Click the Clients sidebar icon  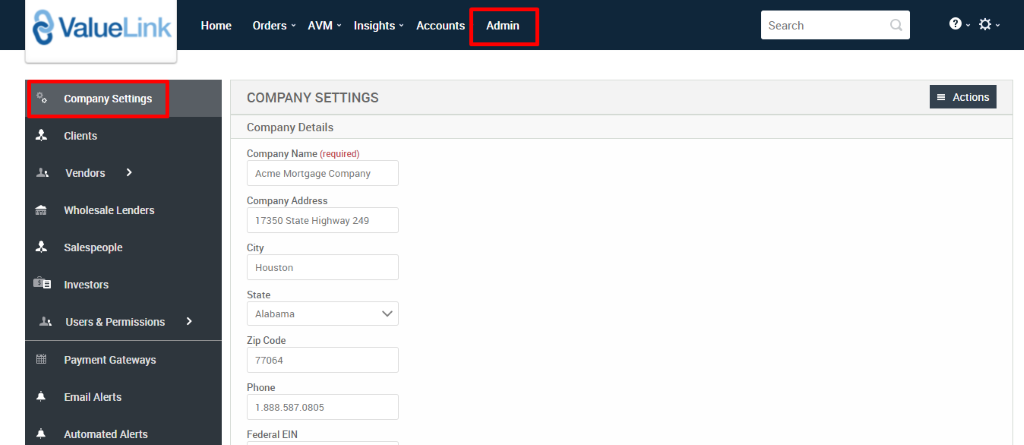pyautogui.click(x=42, y=135)
